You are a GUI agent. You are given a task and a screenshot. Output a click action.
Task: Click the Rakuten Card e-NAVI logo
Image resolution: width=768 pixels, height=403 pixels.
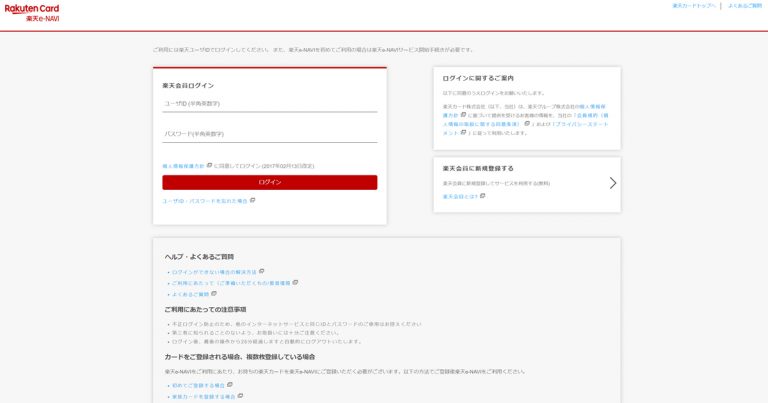[32, 12]
